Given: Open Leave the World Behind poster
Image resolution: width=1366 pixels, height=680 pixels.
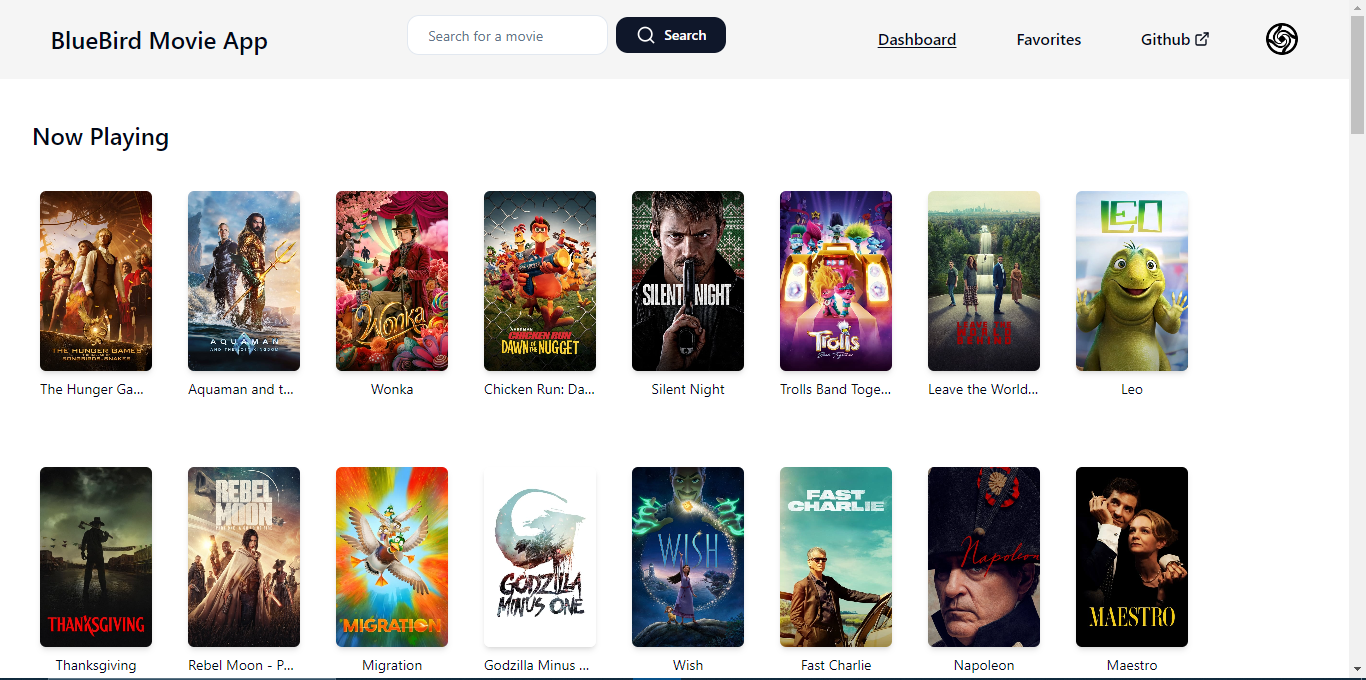Looking at the screenshot, I should 984,281.
